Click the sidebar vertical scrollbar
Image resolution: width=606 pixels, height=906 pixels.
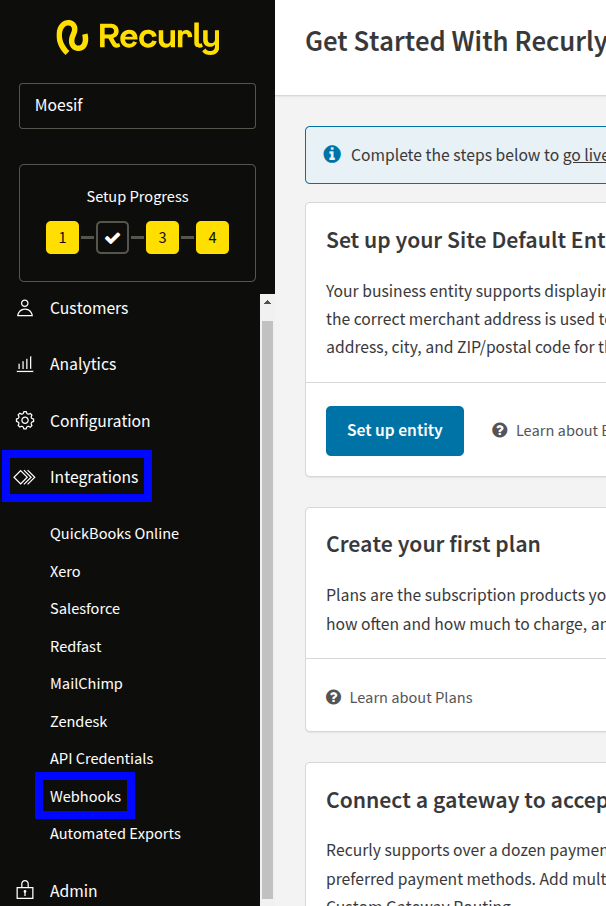pyautogui.click(x=266, y=600)
